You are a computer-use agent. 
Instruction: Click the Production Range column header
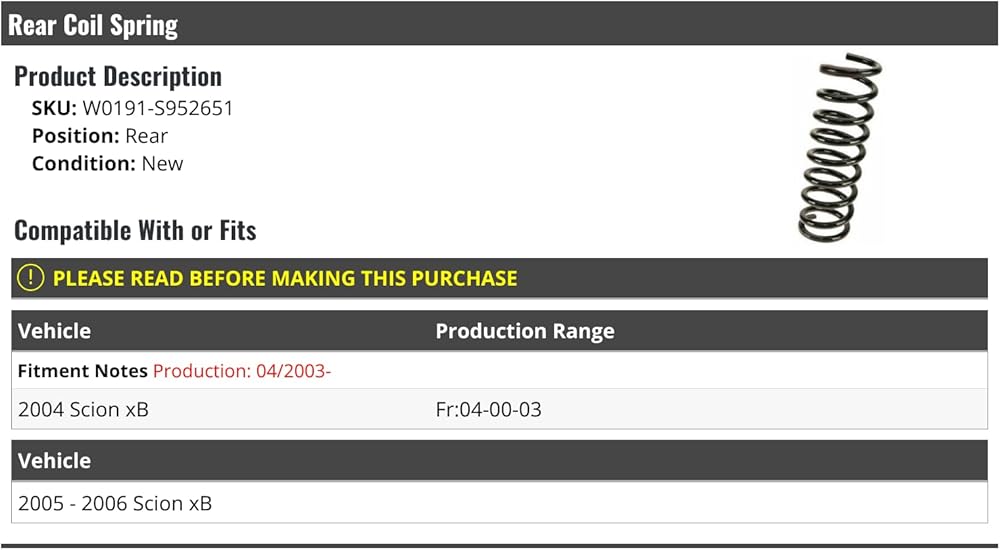525,331
